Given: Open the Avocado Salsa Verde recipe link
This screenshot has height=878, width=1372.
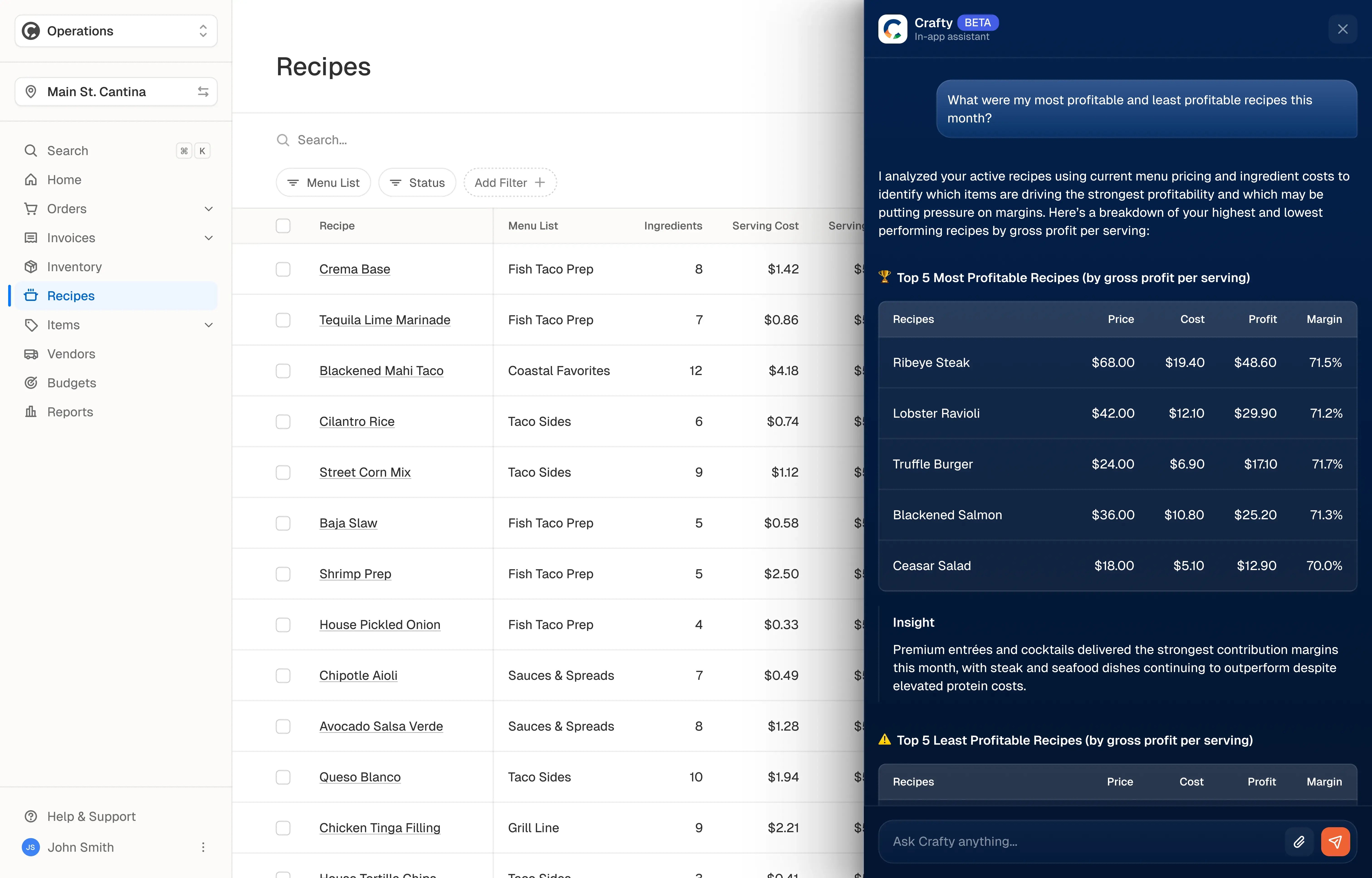Looking at the screenshot, I should (381, 726).
